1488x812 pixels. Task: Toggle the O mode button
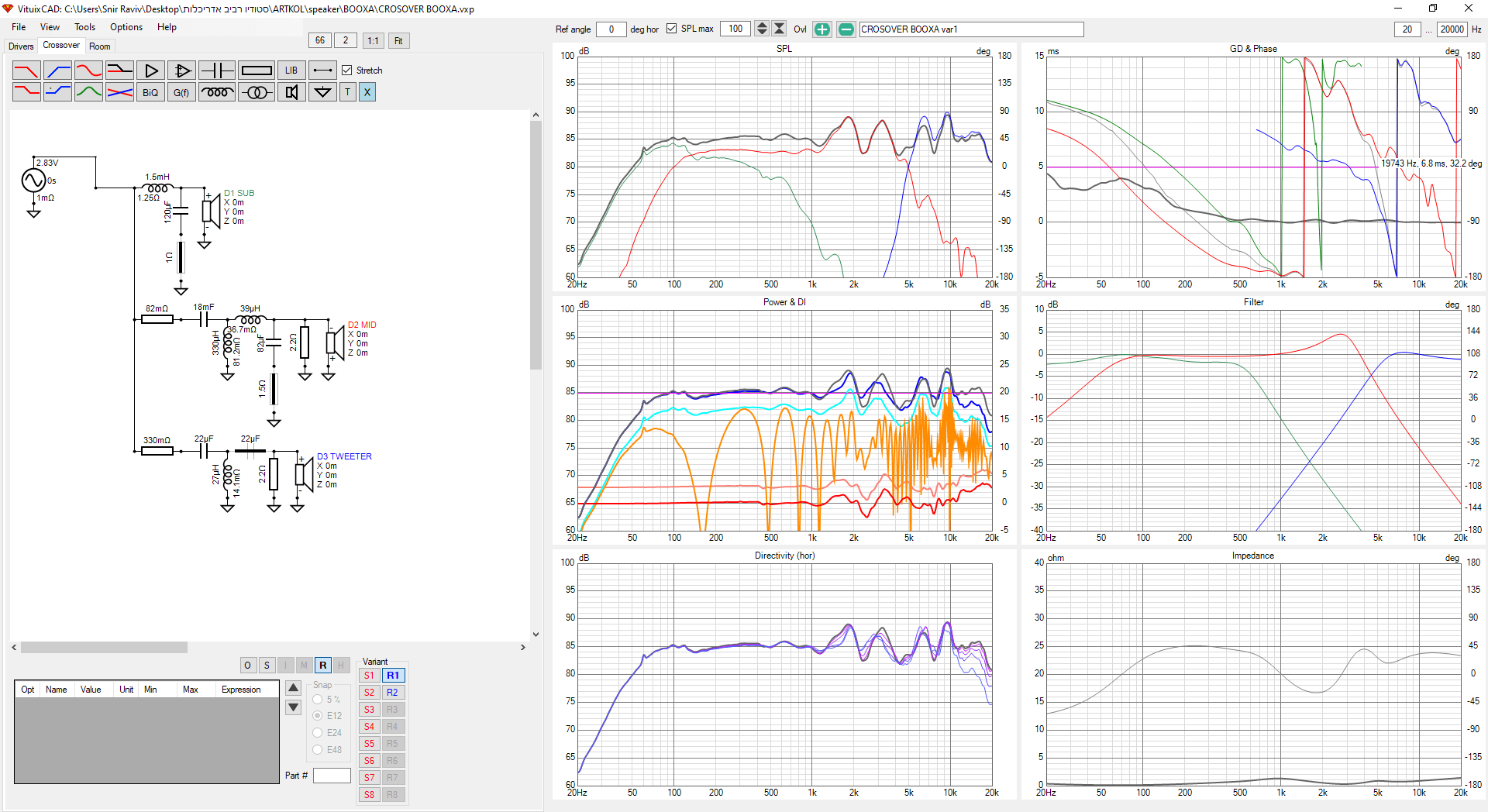[x=248, y=666]
